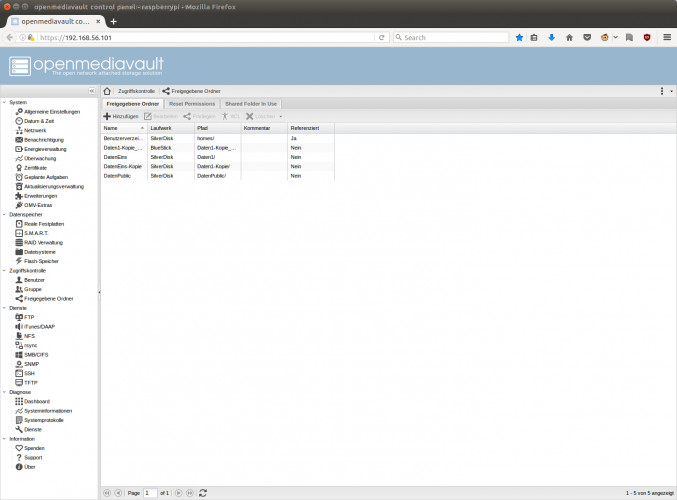Image resolution: width=677 pixels, height=500 pixels.
Task: Switch to Reset Permissions tab
Action: click(192, 104)
